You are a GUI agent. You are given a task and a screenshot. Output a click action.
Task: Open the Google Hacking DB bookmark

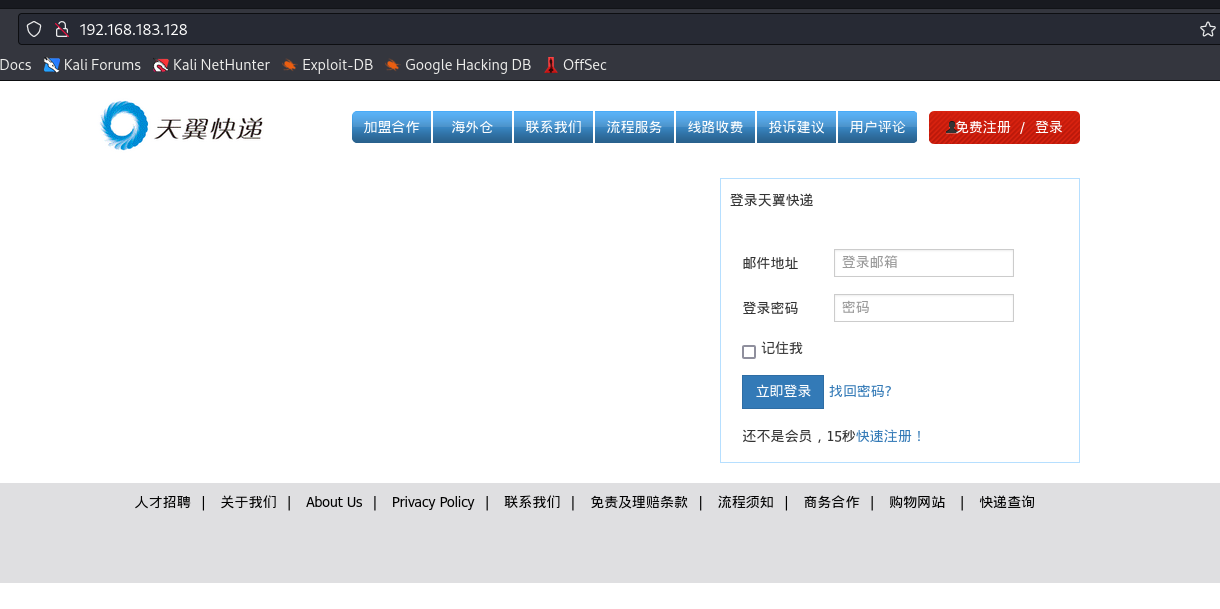459,65
